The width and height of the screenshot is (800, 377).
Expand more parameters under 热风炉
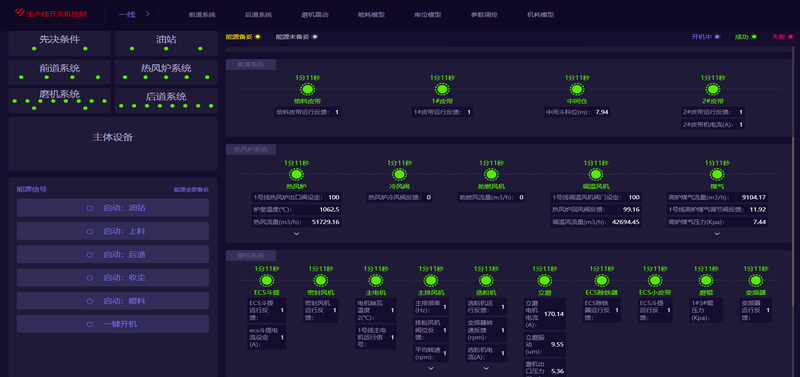point(296,234)
